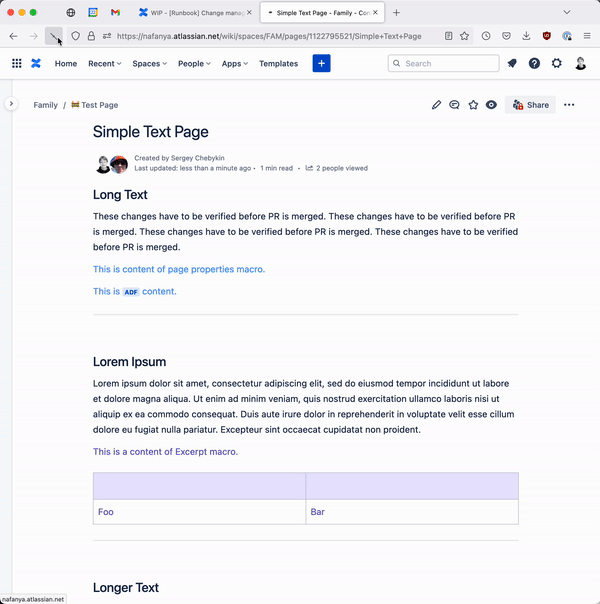Click the ADF status lozenge
The width and height of the screenshot is (600, 604).
click(131, 292)
